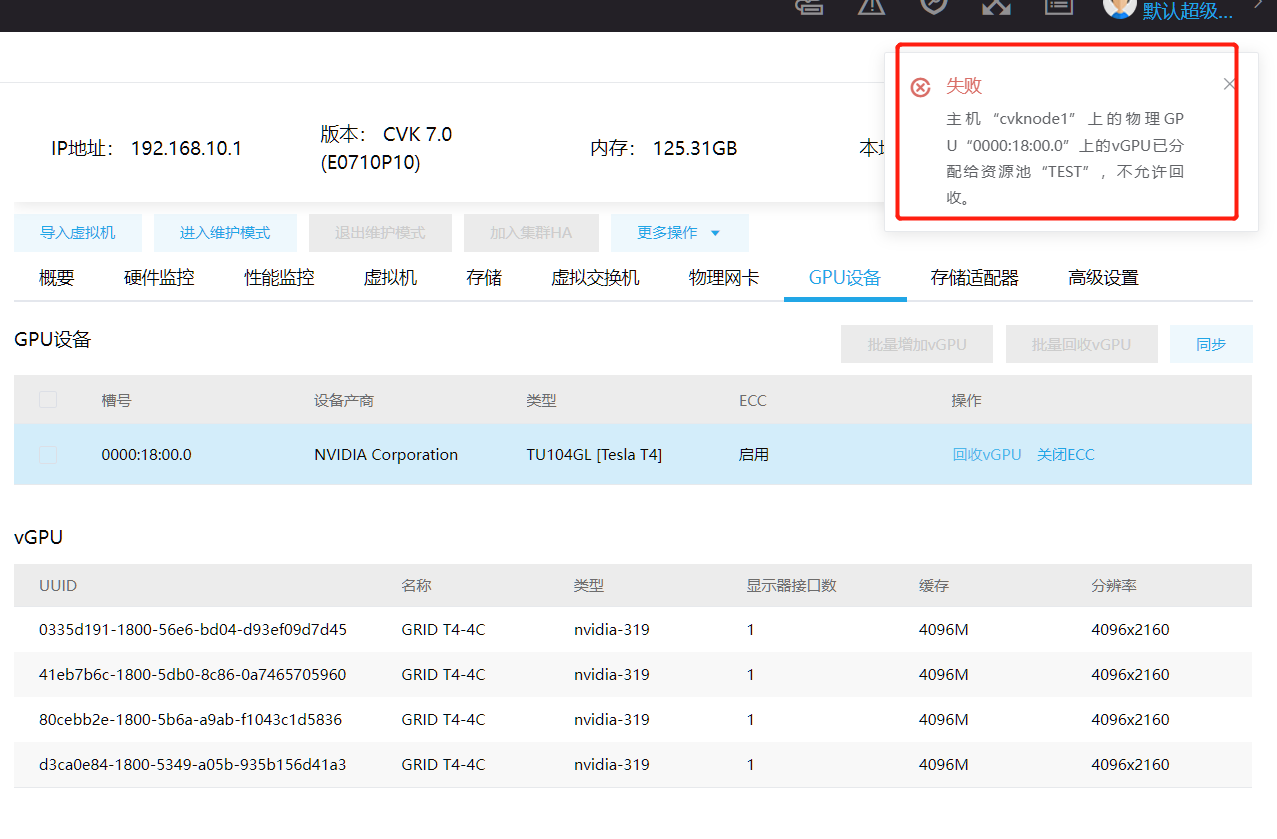
Task: Dismiss the failure notification popup
Action: (1229, 85)
